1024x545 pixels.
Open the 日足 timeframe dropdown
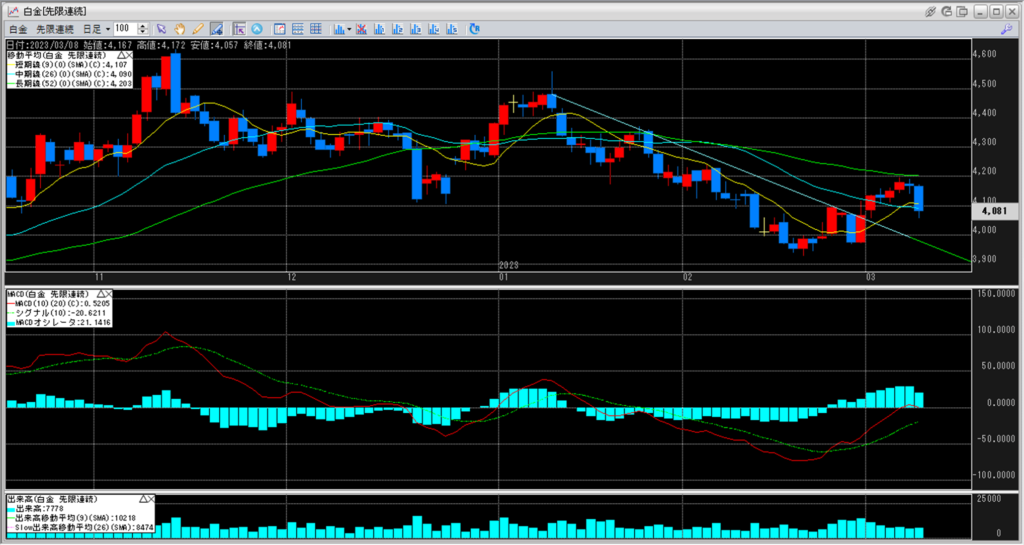tap(98, 28)
